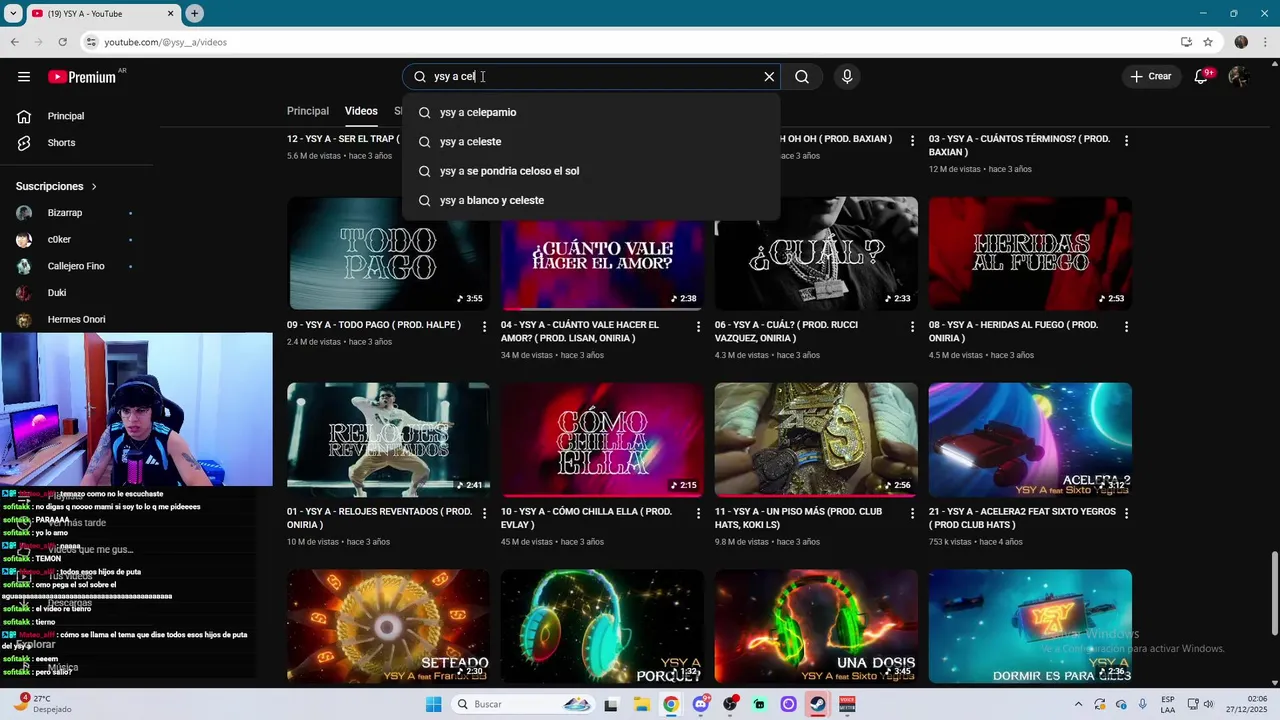Screen dimensions: 1280x720
Task: Play the ¿CUÁL? video thumbnail
Action: 816,253
